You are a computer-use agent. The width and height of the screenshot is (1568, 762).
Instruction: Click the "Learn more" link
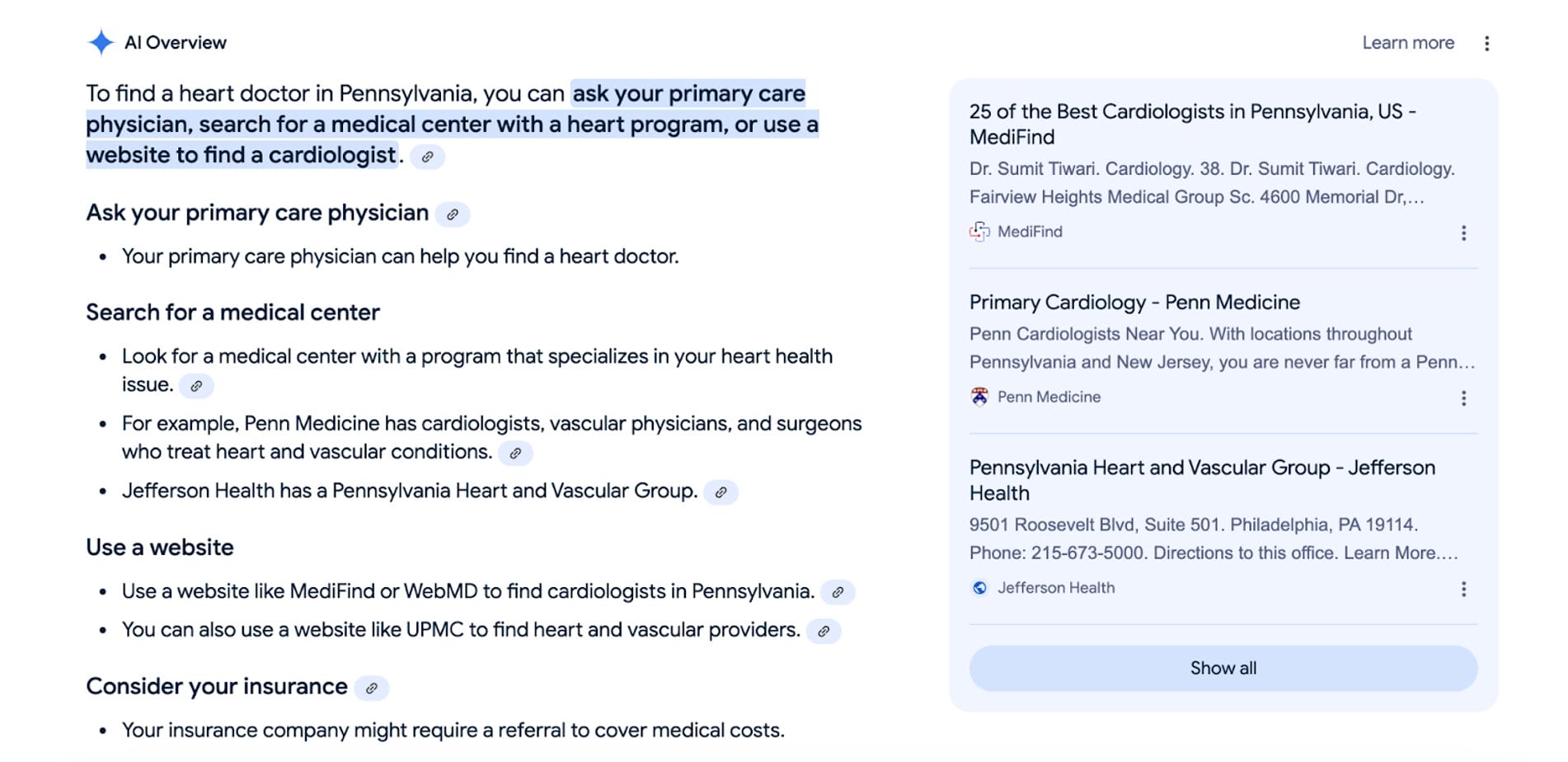[x=1408, y=42]
